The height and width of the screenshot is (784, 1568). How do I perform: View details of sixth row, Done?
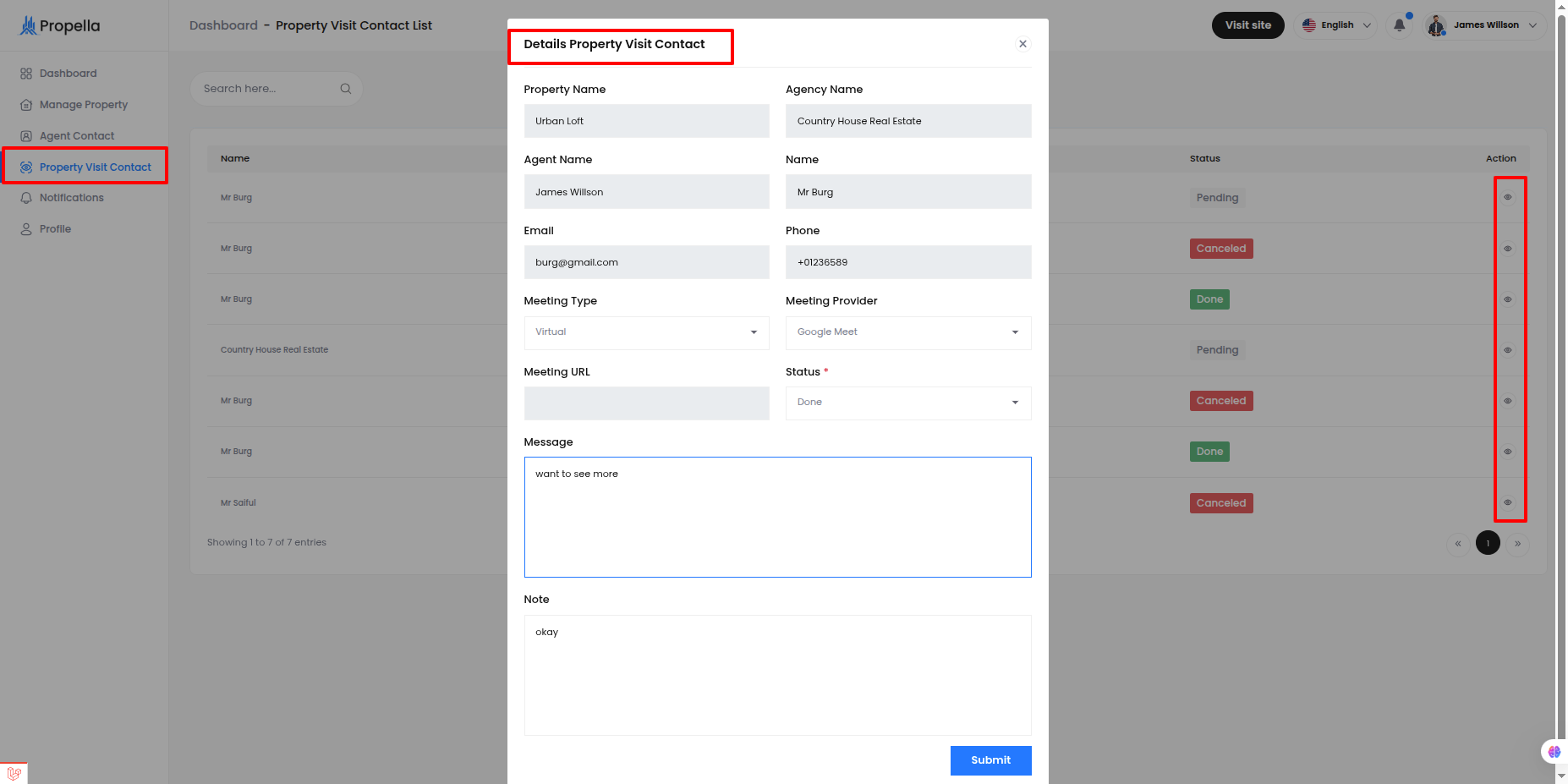1507,452
